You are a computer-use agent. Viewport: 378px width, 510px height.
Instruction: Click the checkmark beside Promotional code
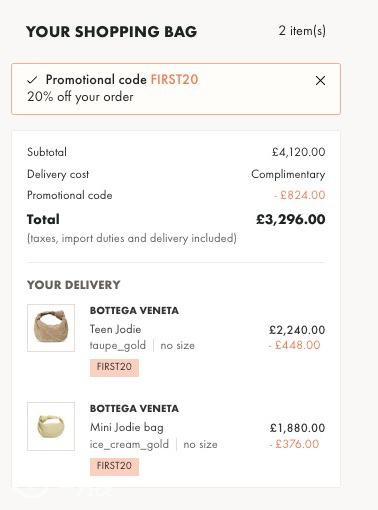pos(32,80)
